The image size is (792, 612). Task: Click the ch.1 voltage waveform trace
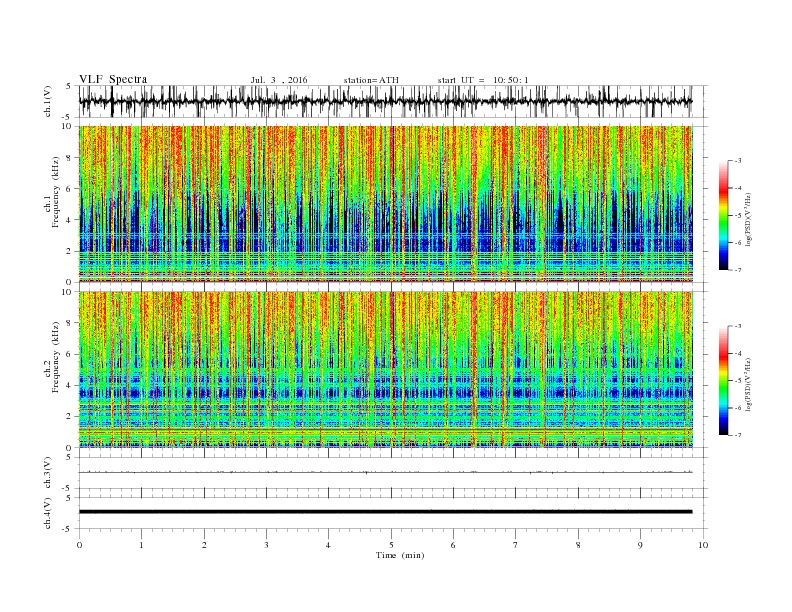pos(385,101)
